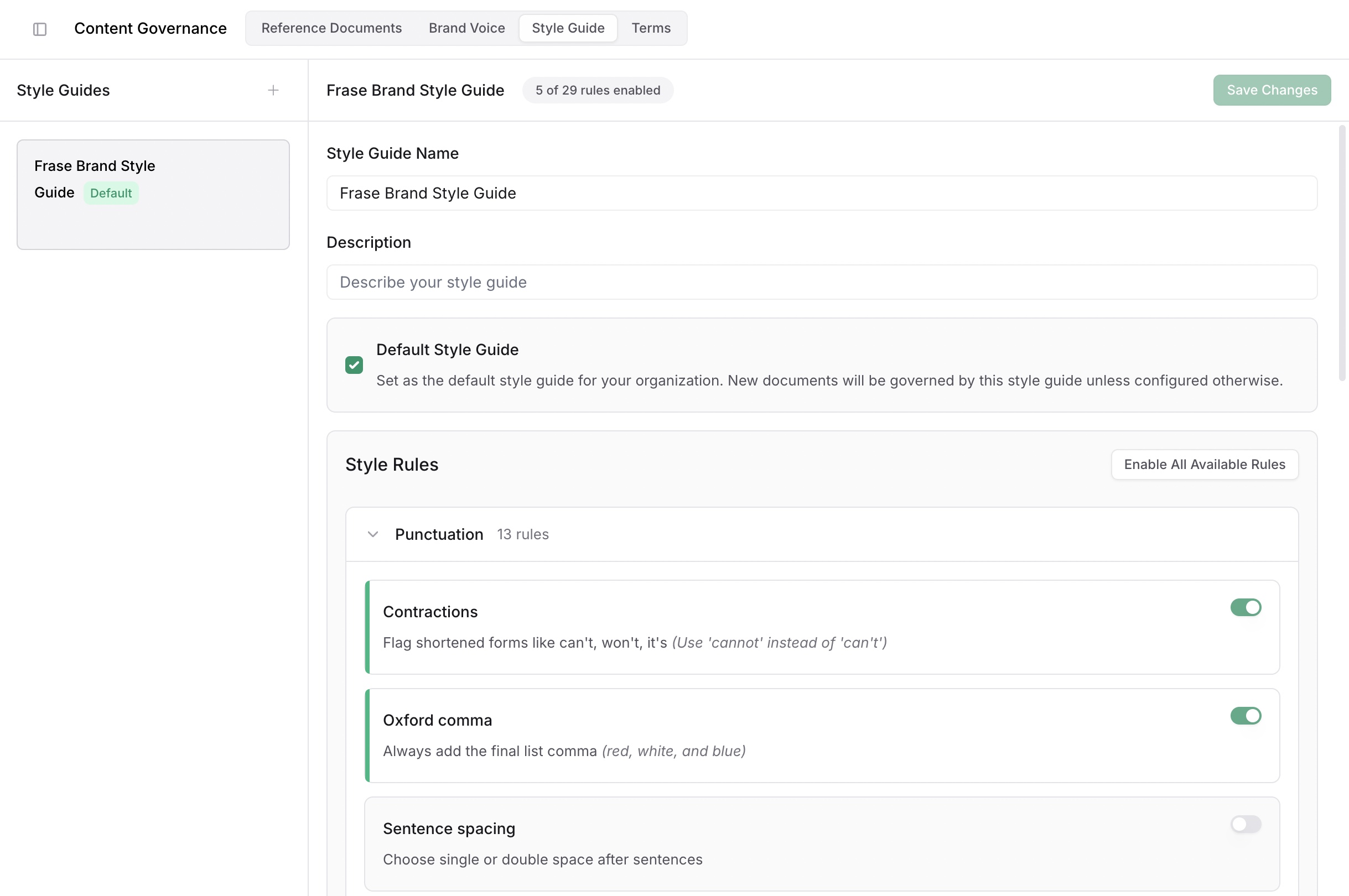Image resolution: width=1349 pixels, height=896 pixels.
Task: Focus the Style Guide Name field
Action: click(x=822, y=193)
